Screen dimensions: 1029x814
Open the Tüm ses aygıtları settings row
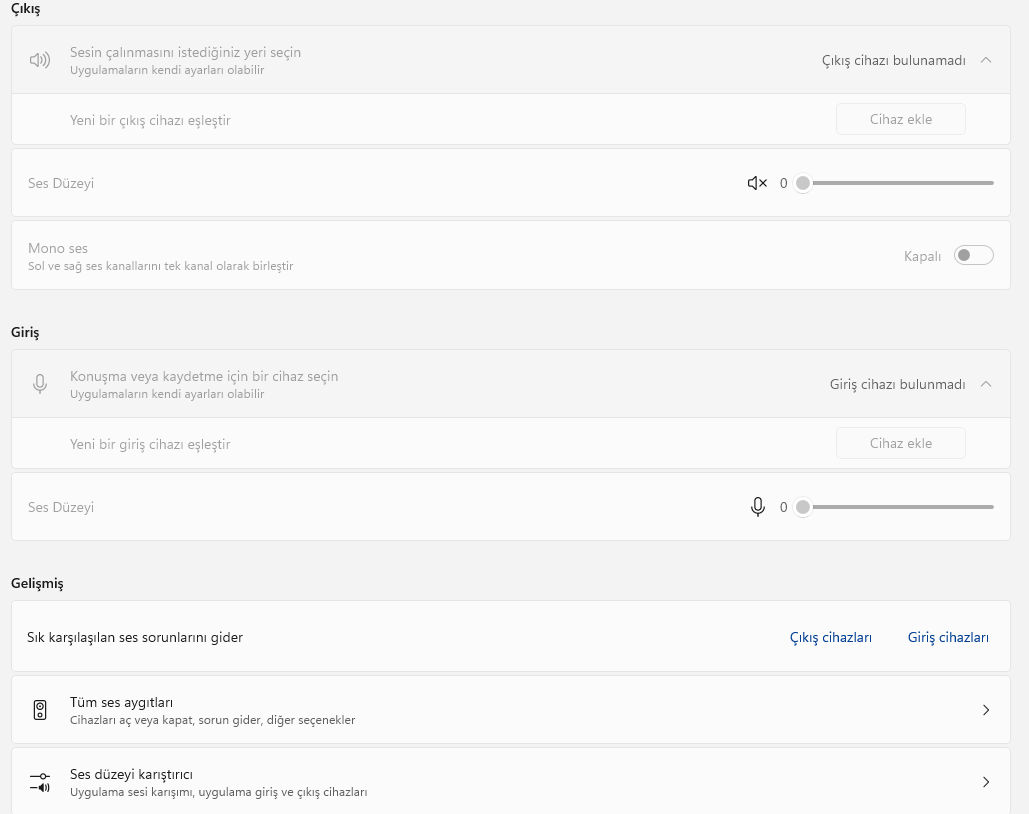pyautogui.click(x=500, y=710)
